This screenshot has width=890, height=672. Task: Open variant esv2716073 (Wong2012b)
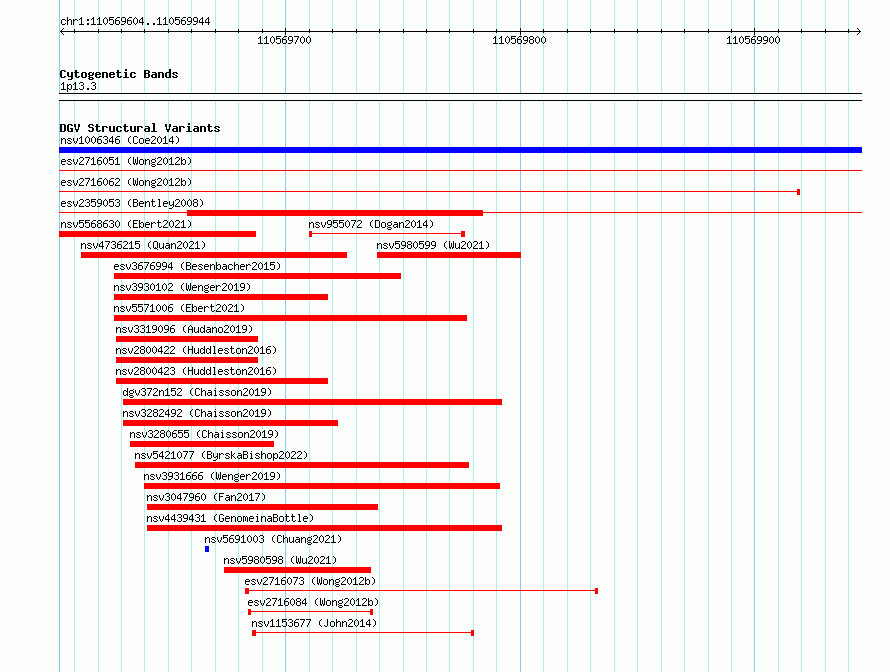click(x=310, y=581)
